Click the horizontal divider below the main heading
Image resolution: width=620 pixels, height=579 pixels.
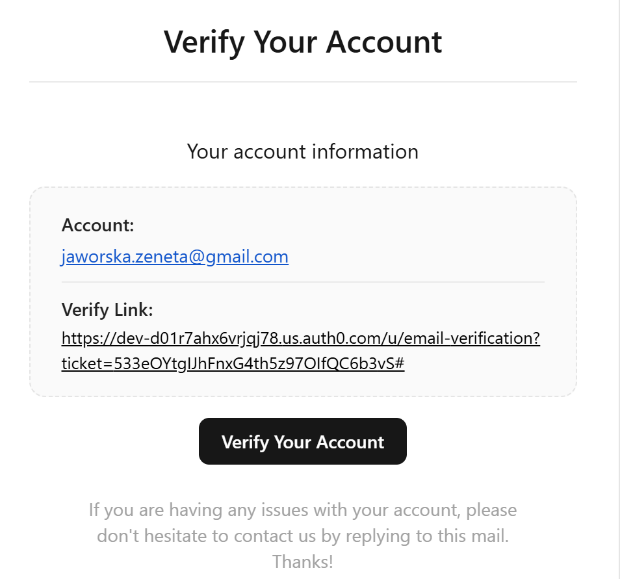(x=302, y=82)
